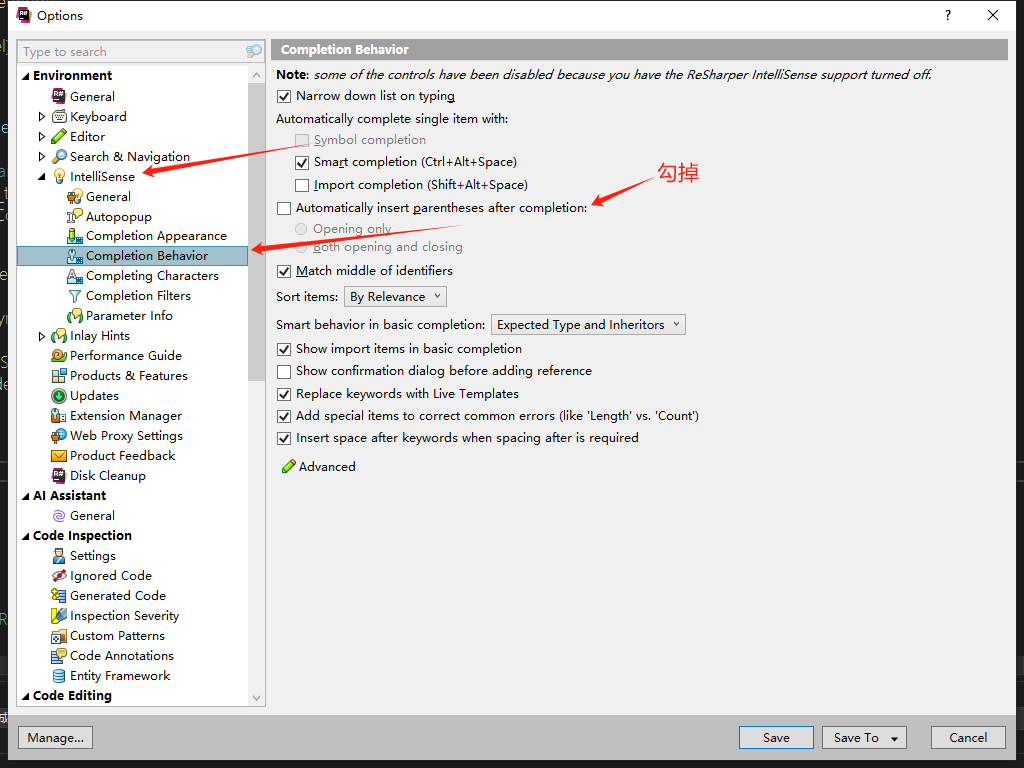The image size is (1024, 768).
Task: Enable Import completion (Shift+Alt+Space) checkbox
Action: [302, 185]
